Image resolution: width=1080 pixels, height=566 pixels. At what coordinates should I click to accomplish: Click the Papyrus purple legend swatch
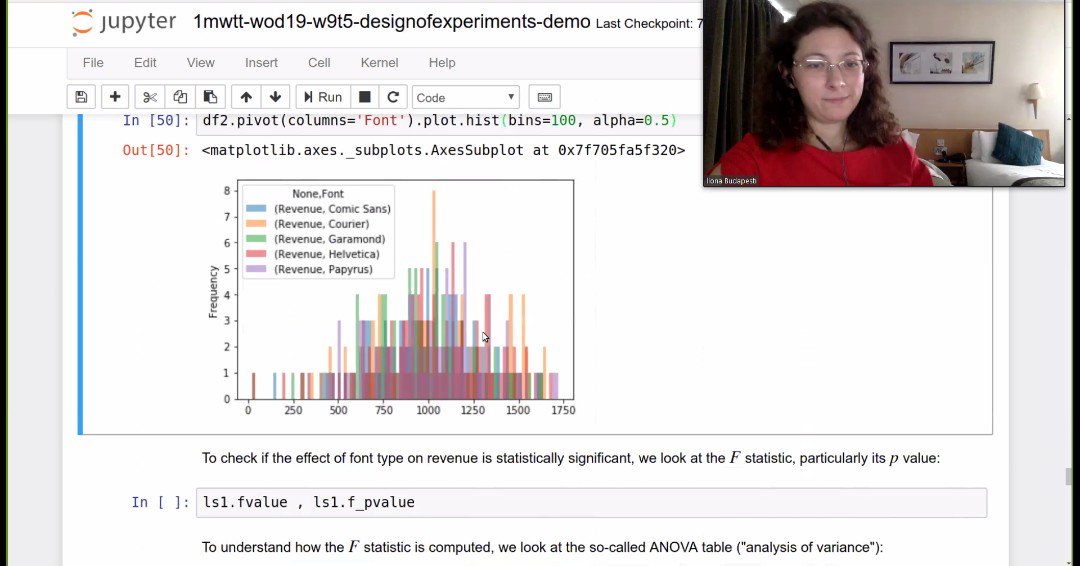click(256, 269)
